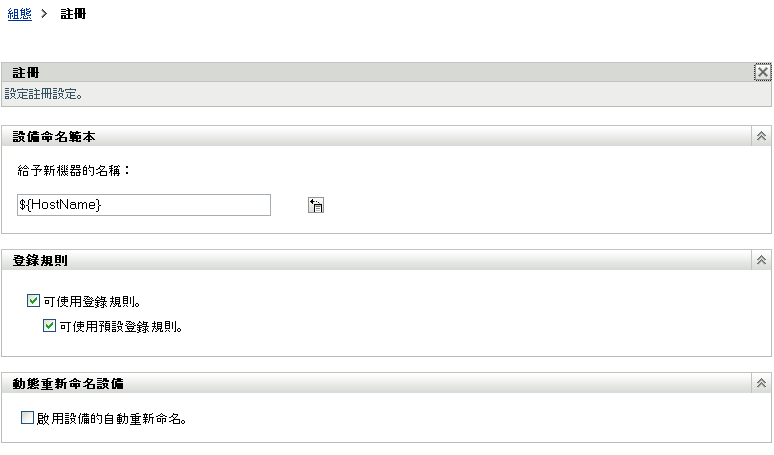This screenshot has height=455, width=774.
Task: Click the 設定註冊設定。 description text
Action: [x=43, y=94]
